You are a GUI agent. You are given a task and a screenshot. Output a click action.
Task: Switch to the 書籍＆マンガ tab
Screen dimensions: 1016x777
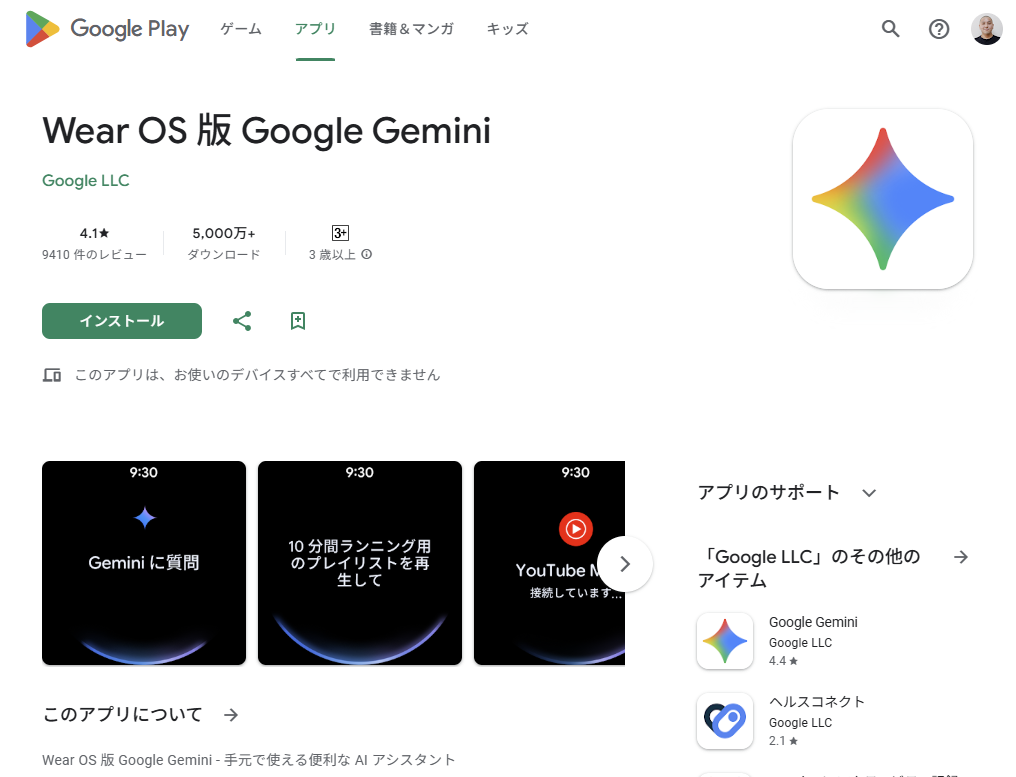pos(411,29)
